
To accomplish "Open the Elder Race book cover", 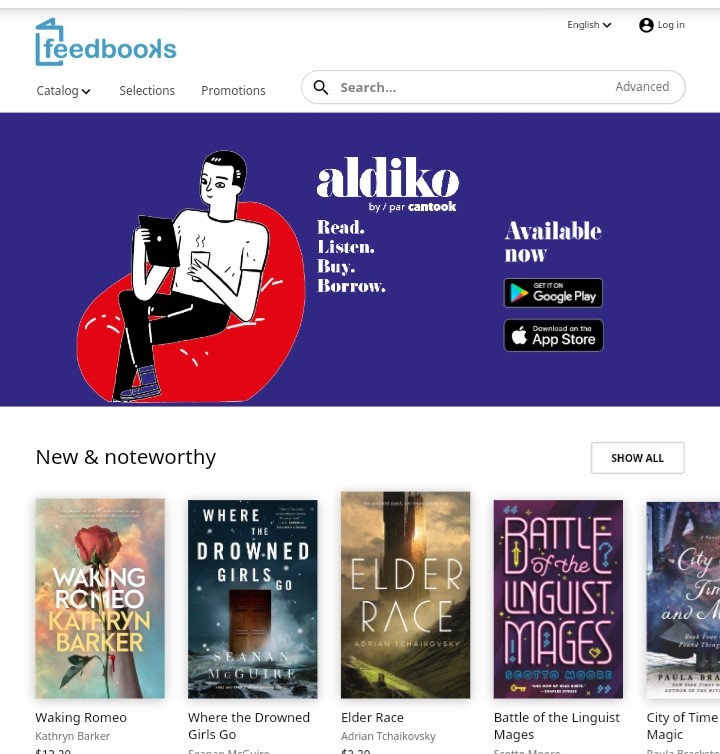I will 405,595.
